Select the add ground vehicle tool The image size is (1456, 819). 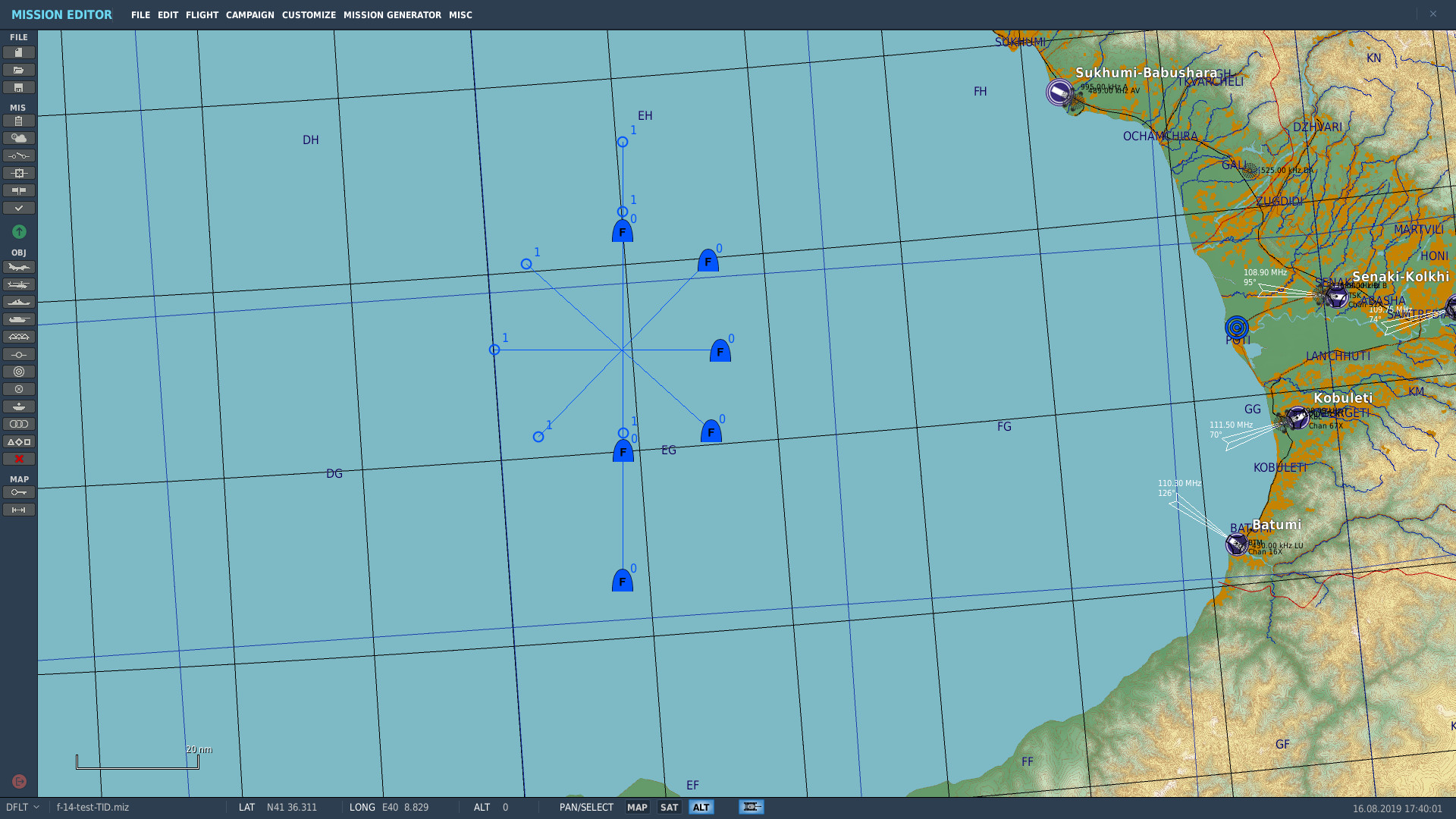19,319
